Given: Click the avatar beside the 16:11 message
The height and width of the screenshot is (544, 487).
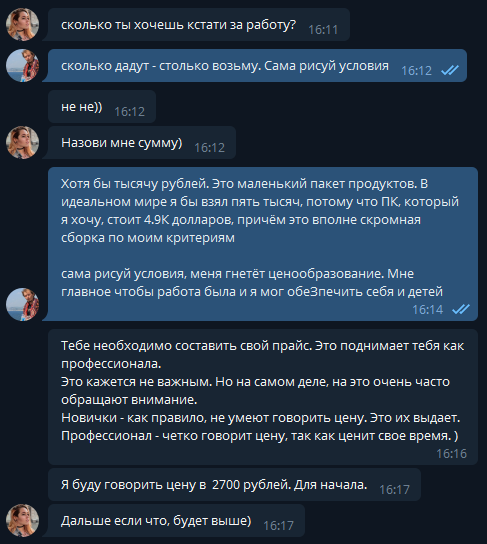Looking at the screenshot, I should coord(23,25).
